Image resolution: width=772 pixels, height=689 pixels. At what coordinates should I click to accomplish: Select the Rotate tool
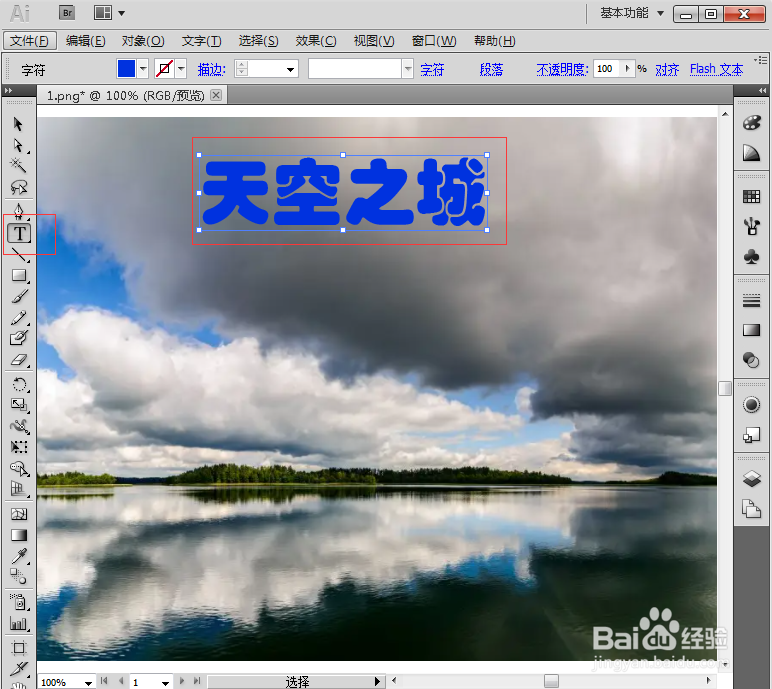[19, 384]
